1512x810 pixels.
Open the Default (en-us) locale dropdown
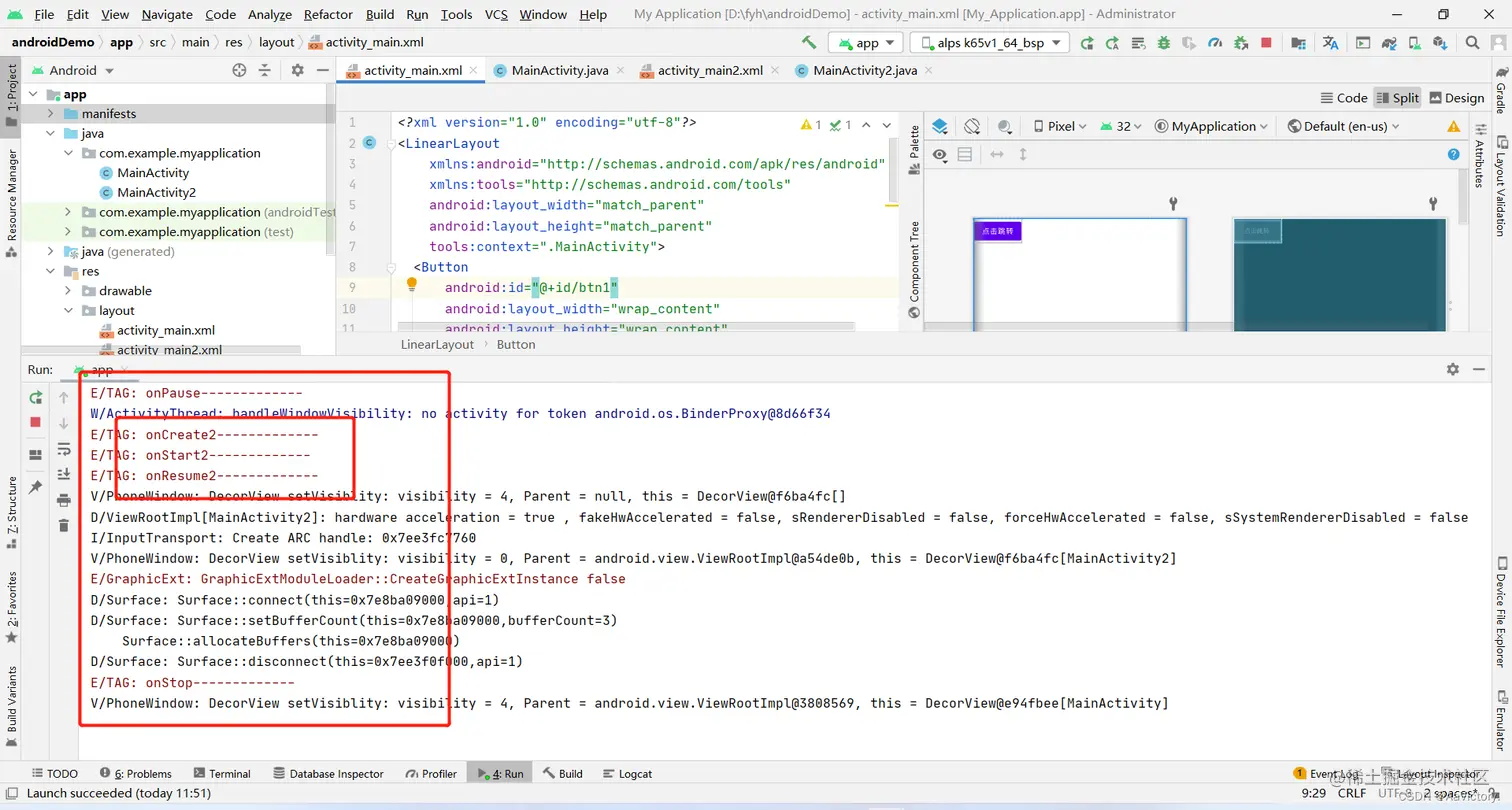1344,126
